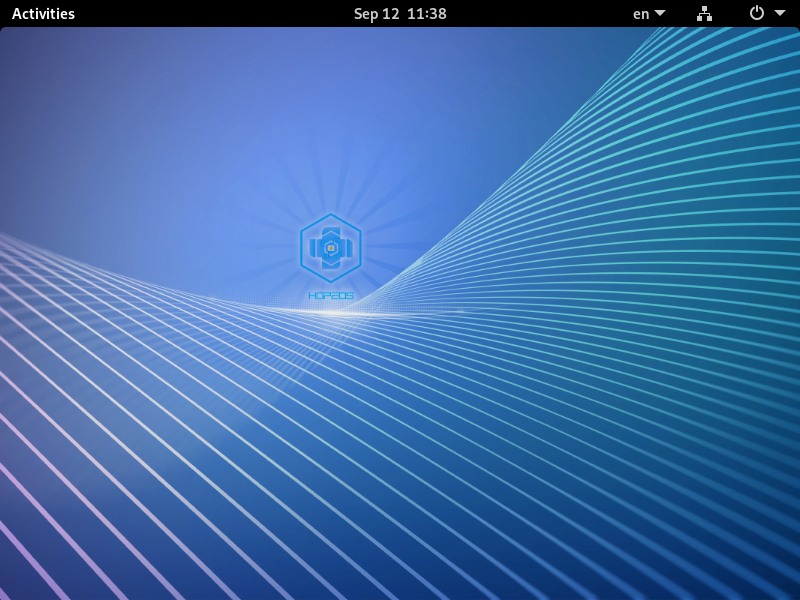This screenshot has width=800, height=600.
Task: Click the "Sep 12" date text
Action: click(x=376, y=14)
